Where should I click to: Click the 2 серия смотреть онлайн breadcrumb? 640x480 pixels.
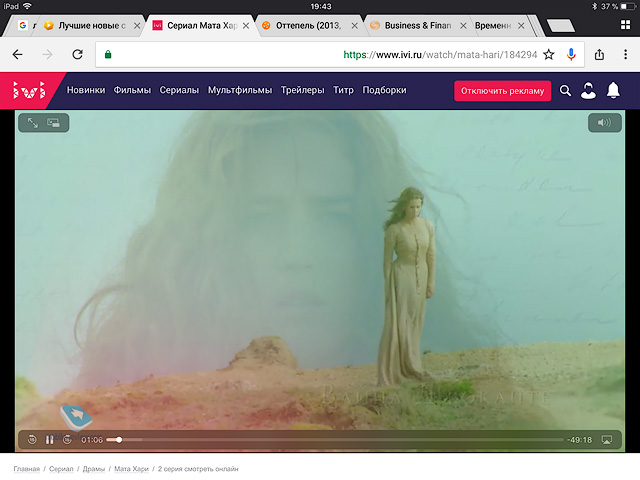click(x=198, y=469)
